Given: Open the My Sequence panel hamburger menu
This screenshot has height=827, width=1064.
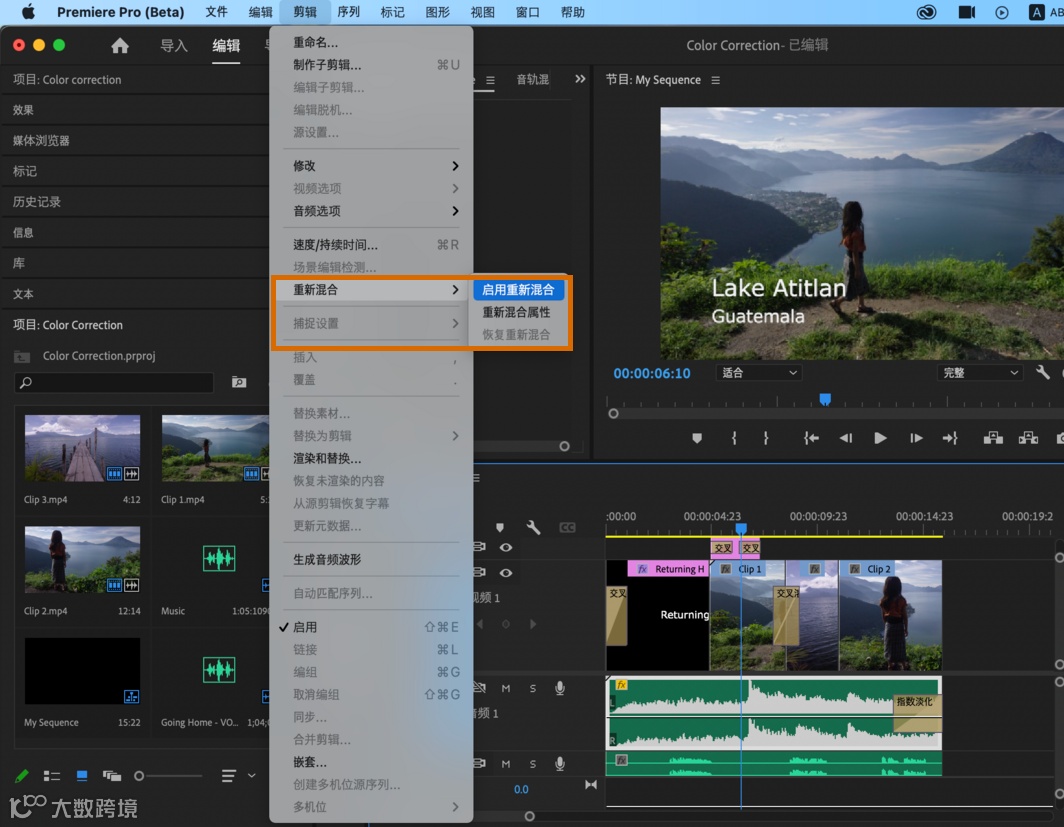Looking at the screenshot, I should pyautogui.click(x=715, y=80).
